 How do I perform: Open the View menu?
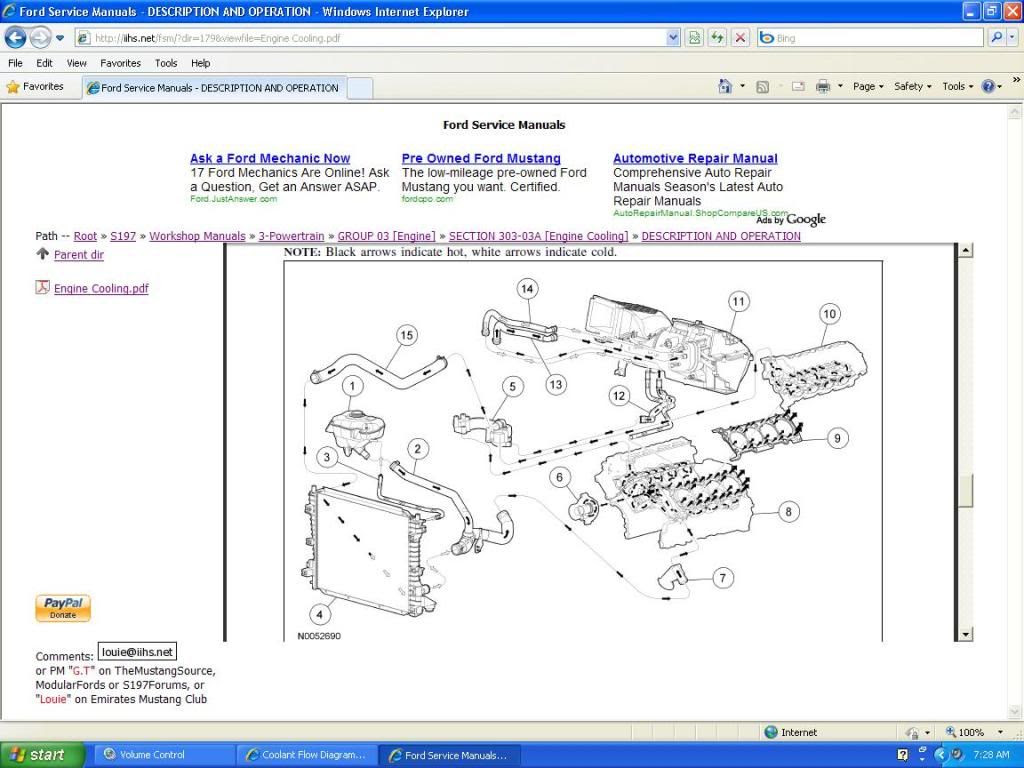(x=76, y=63)
